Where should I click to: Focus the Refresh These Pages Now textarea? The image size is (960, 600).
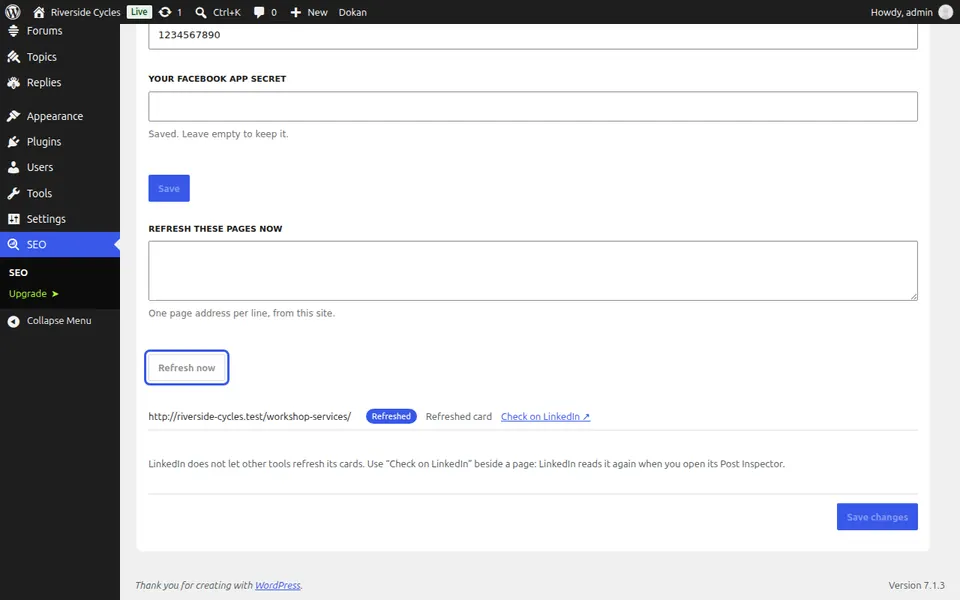coord(533,271)
